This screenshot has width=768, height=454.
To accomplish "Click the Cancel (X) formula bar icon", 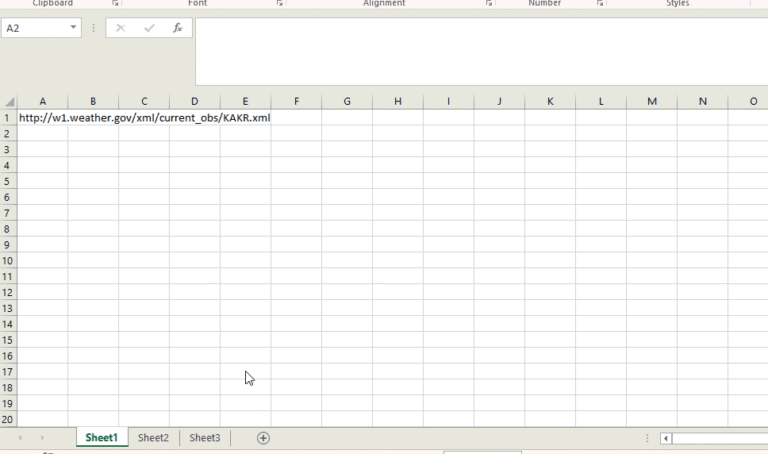I will (120, 28).
